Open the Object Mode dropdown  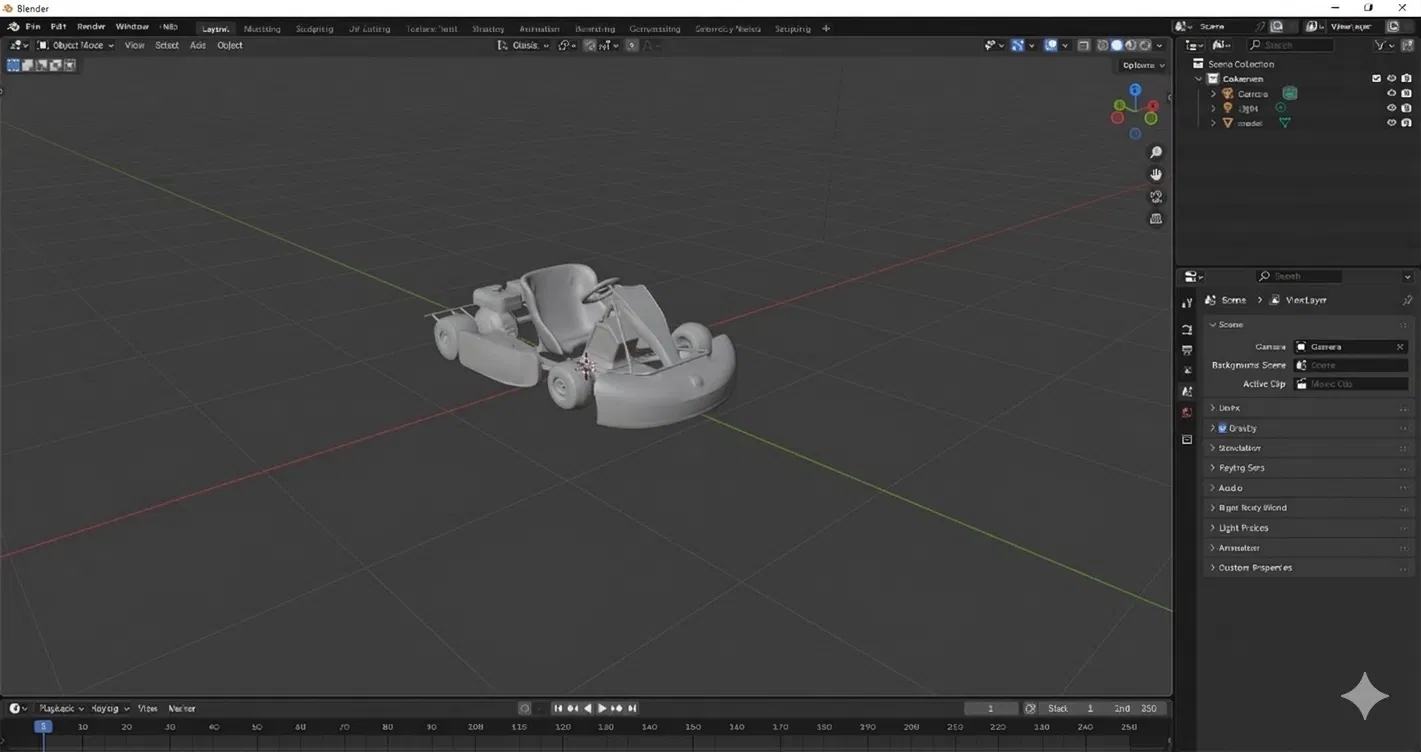pos(76,46)
